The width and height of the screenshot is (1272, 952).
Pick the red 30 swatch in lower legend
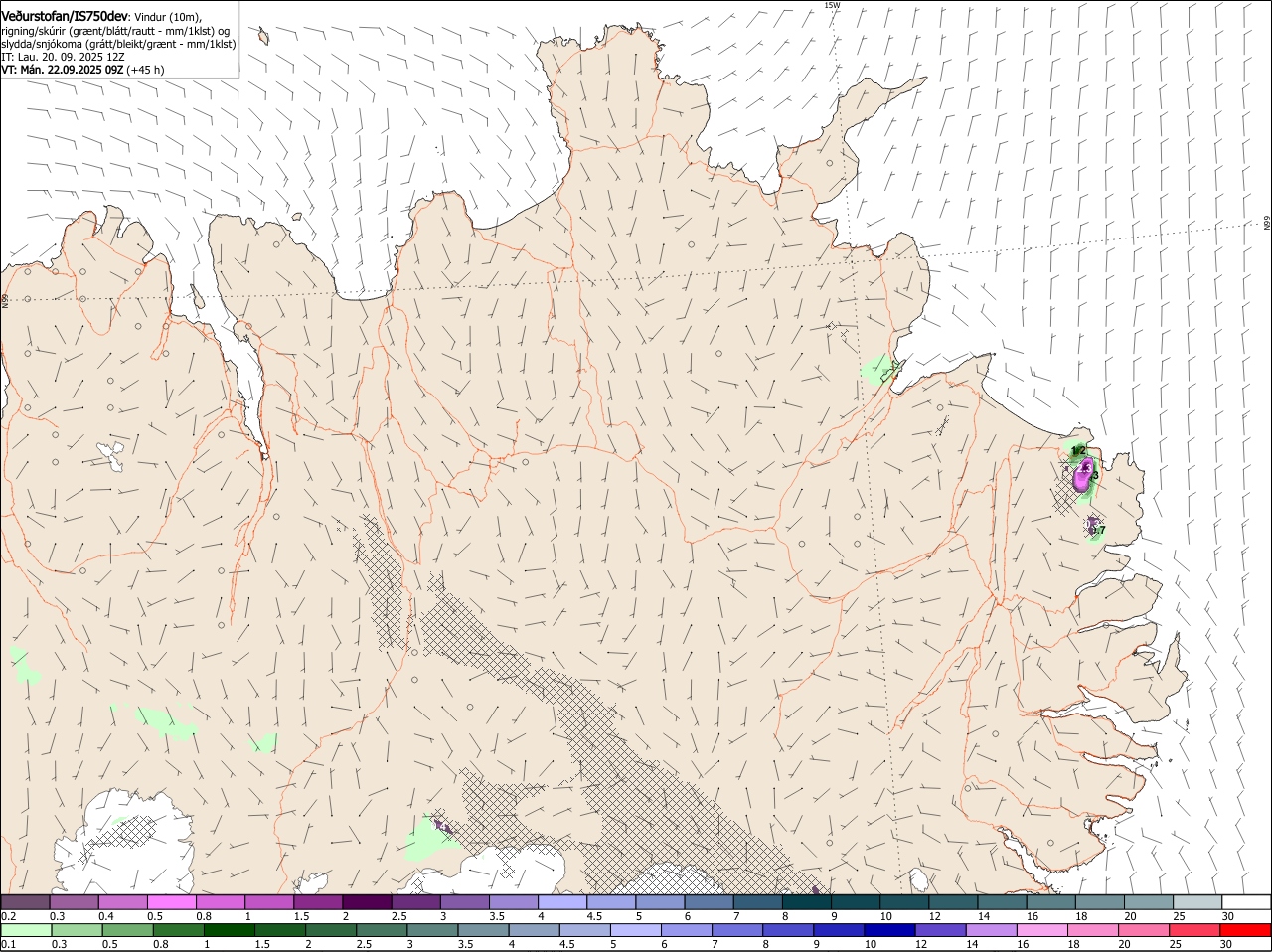point(1246,930)
